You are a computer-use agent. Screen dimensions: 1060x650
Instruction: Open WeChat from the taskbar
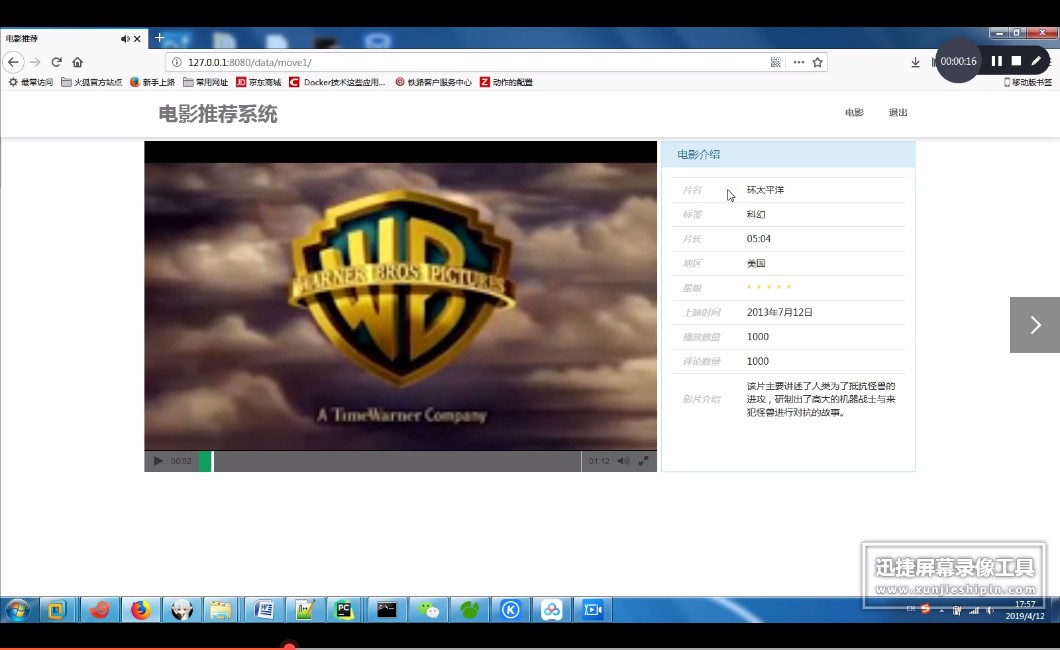tap(429, 610)
